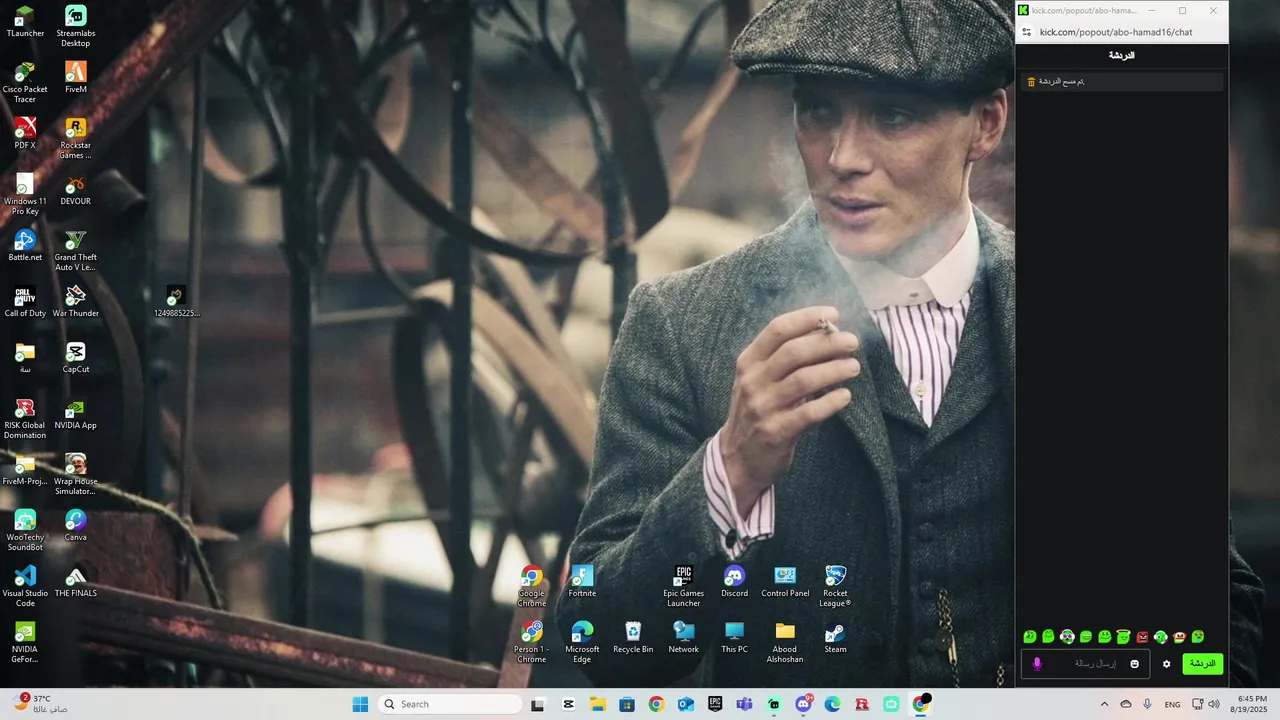The width and height of the screenshot is (1280, 720).
Task: Select the Canva desktop icon
Action: (x=76, y=526)
